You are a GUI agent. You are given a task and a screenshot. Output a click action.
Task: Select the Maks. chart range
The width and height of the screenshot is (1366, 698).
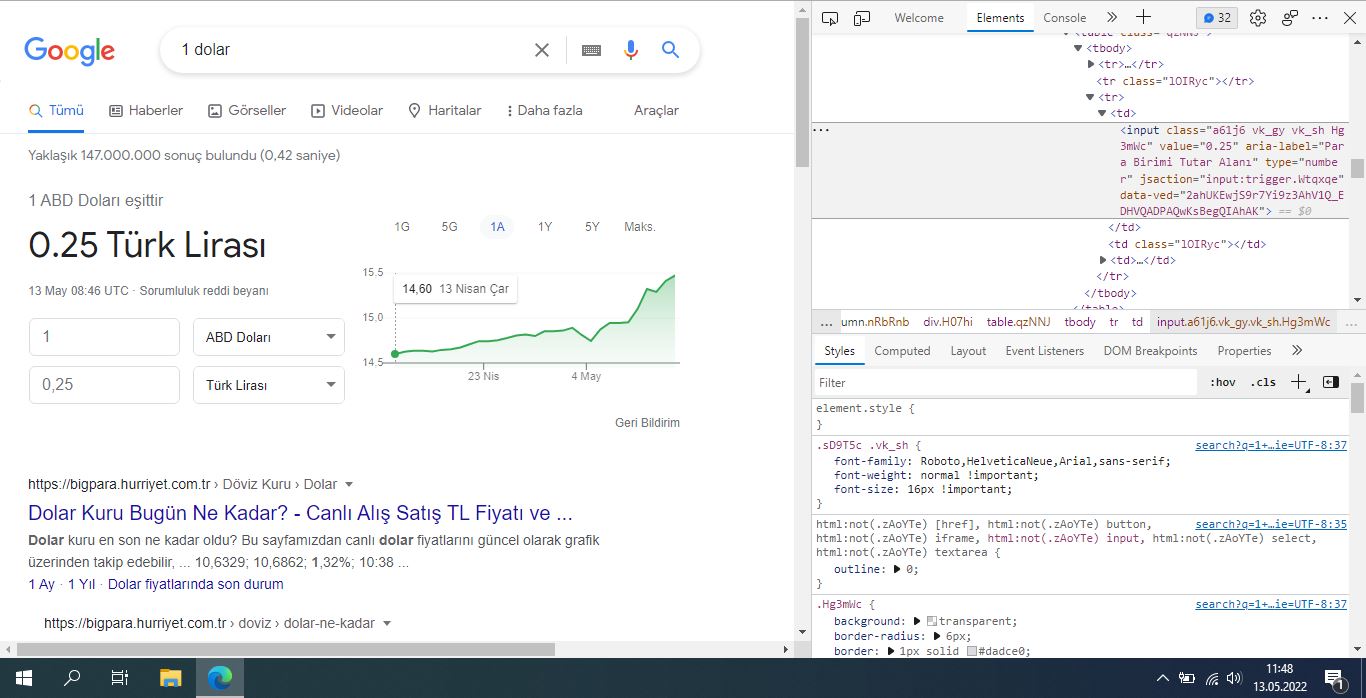(x=640, y=227)
